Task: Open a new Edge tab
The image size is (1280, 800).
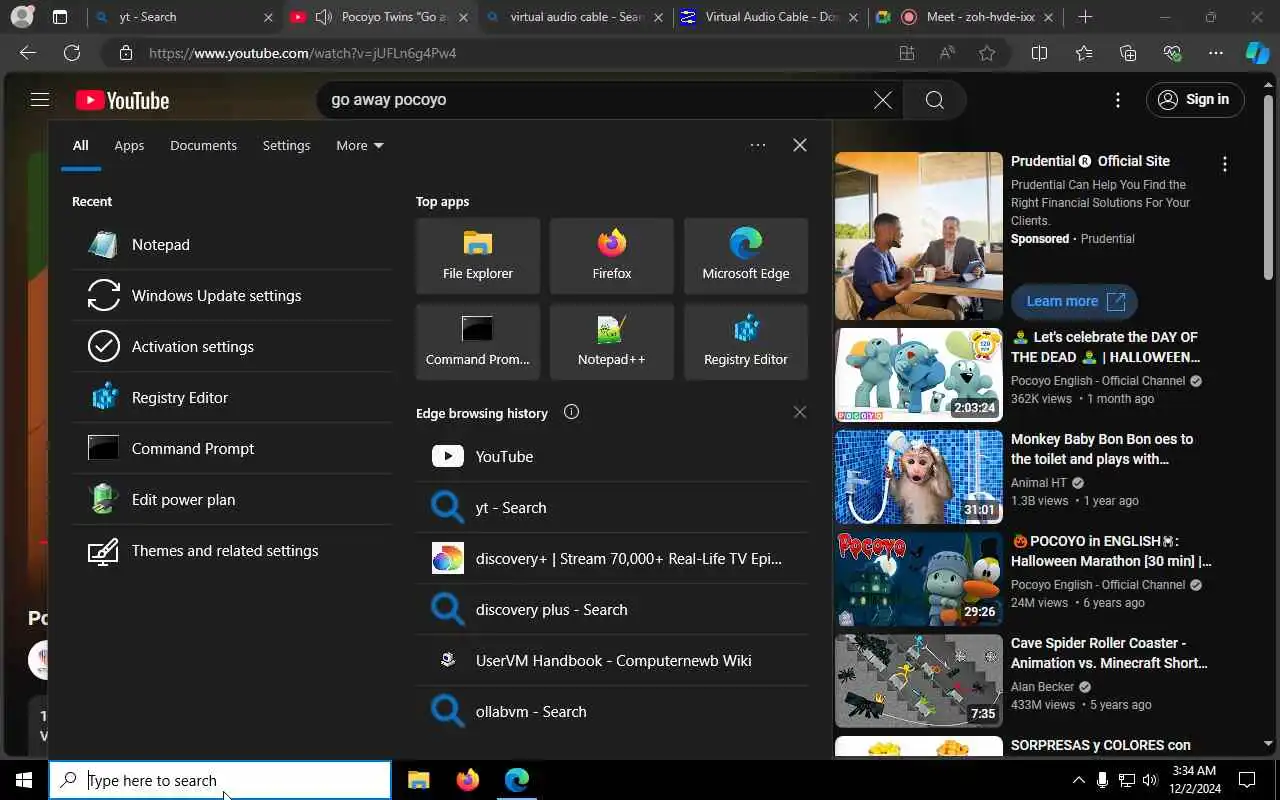Action: click(x=1085, y=17)
